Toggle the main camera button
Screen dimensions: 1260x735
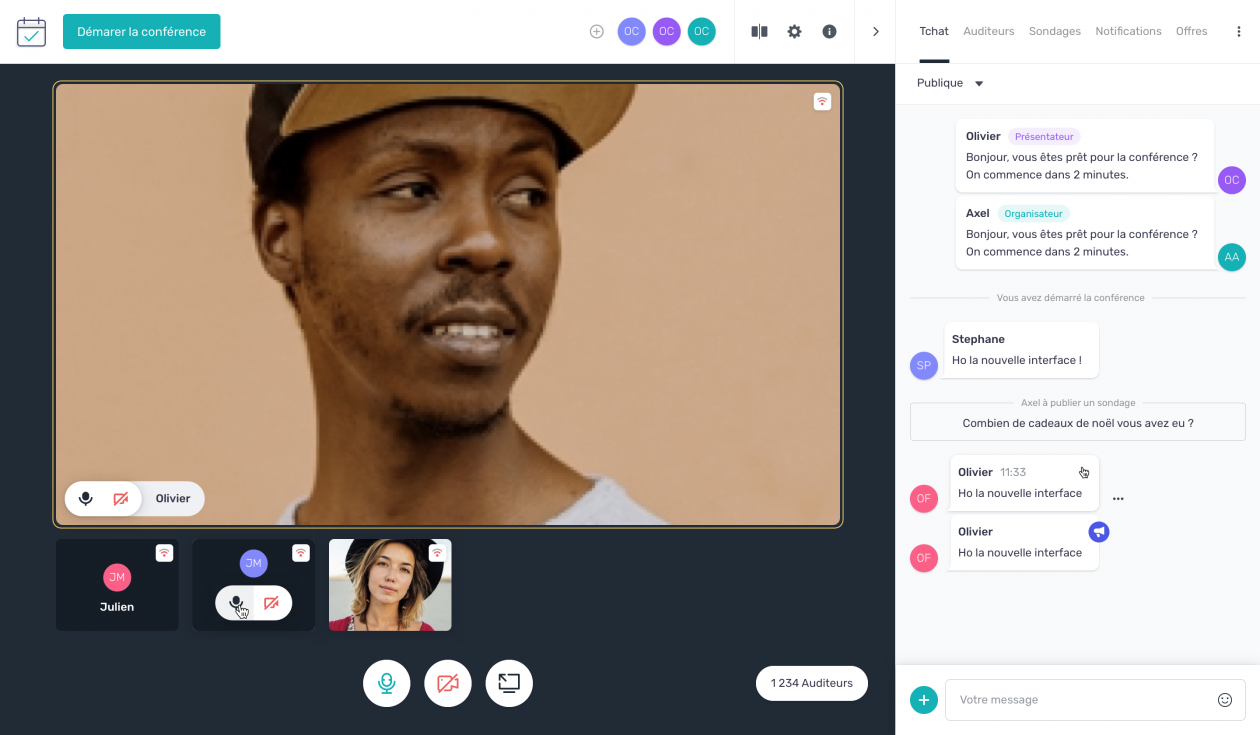(x=448, y=684)
